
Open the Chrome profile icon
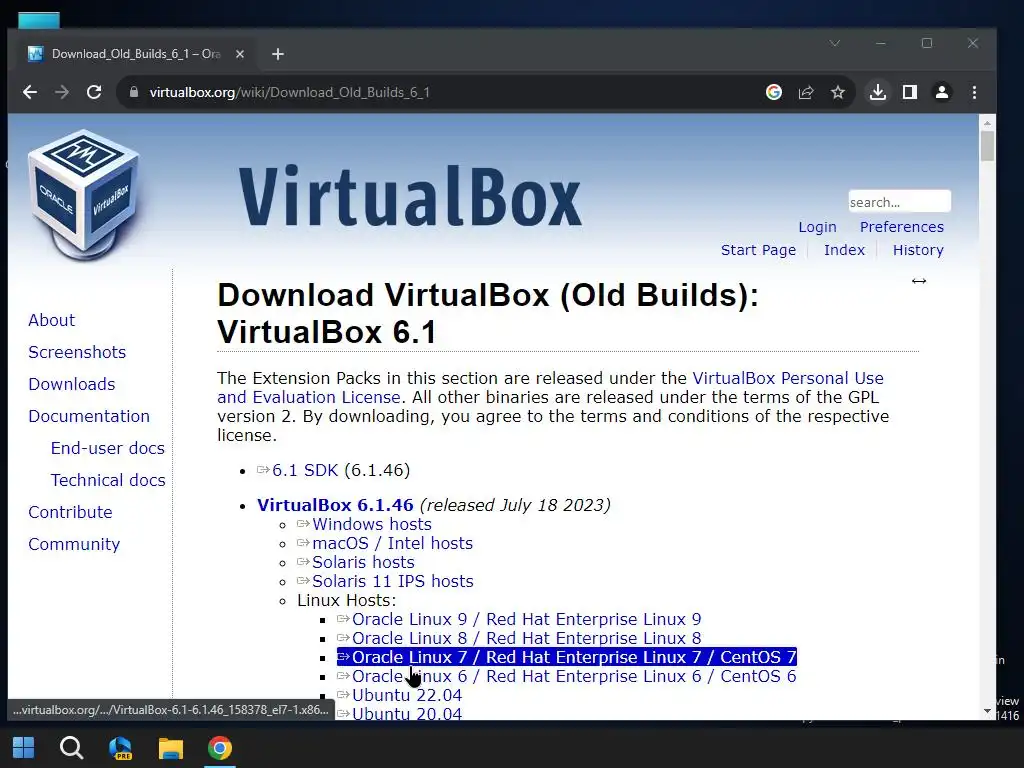942,92
